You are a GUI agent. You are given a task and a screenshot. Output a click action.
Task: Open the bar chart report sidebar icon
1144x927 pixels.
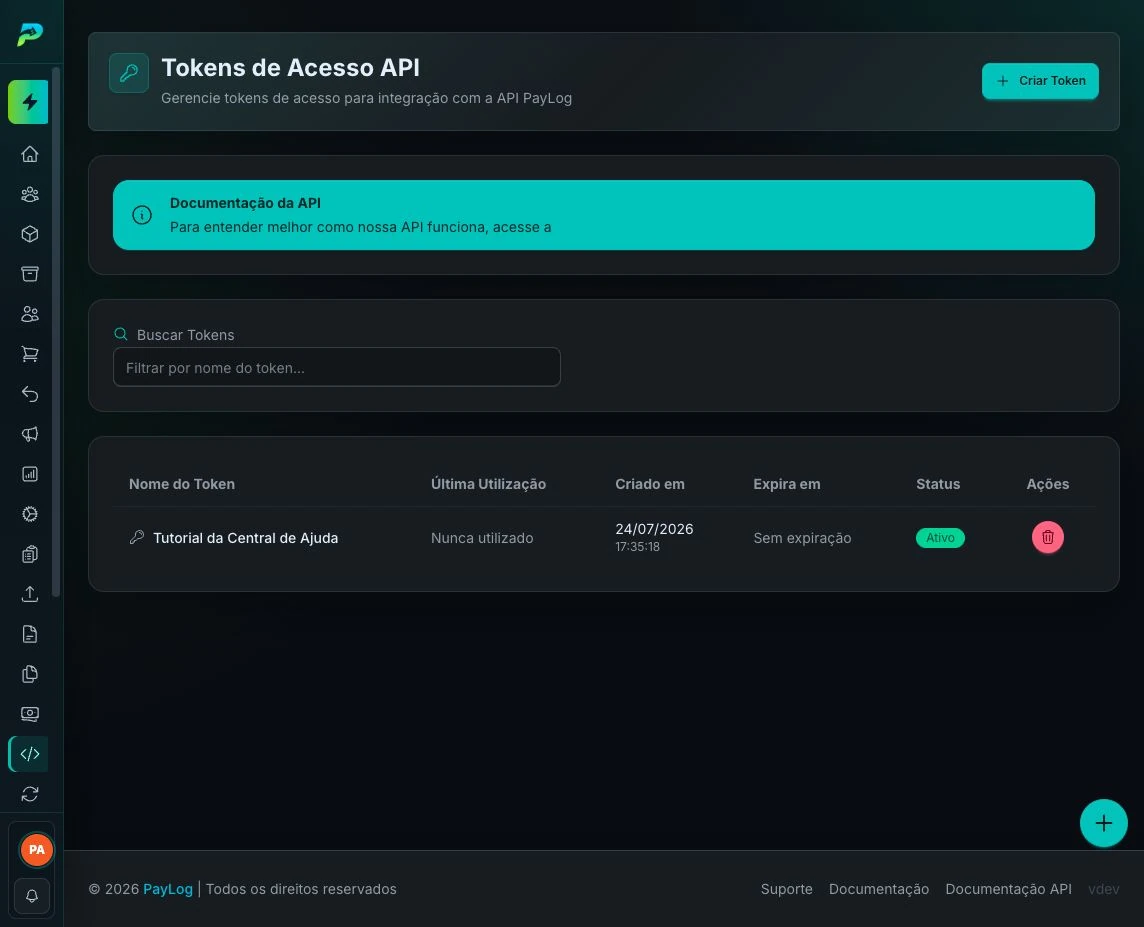(x=30, y=474)
